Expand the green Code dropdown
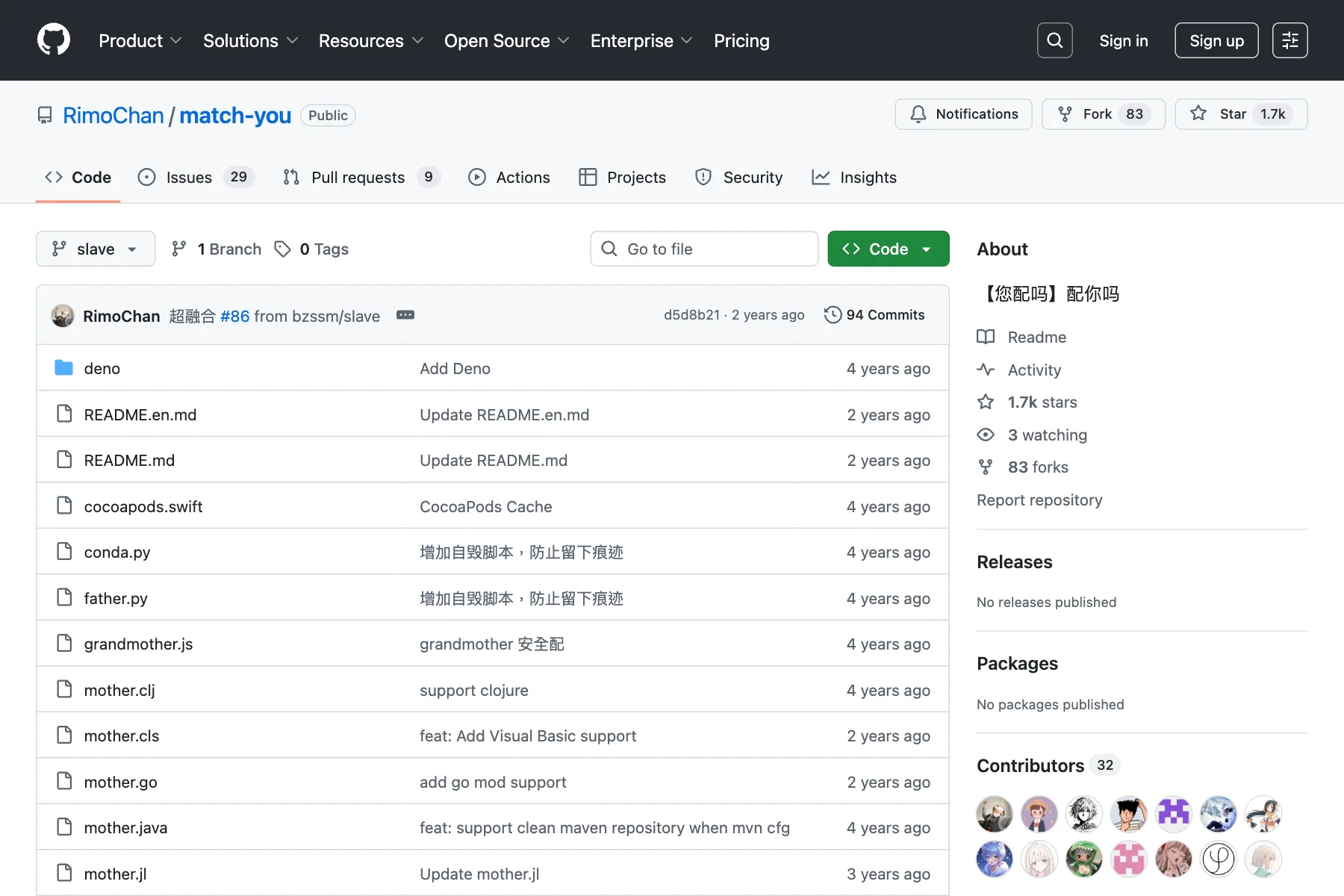1344x896 pixels. (x=888, y=249)
